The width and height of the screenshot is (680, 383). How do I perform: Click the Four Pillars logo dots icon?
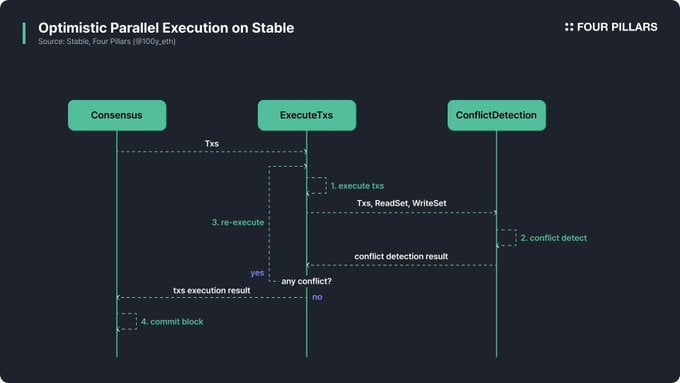point(569,27)
